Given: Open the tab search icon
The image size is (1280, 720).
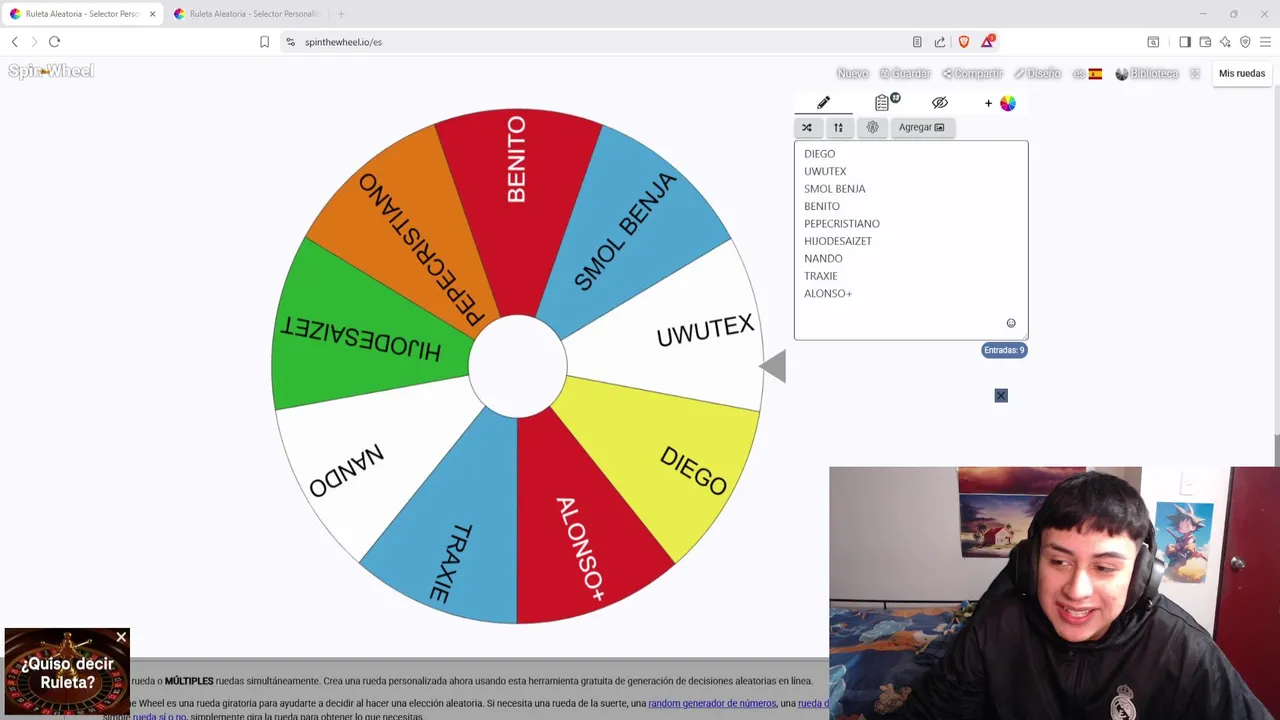Looking at the screenshot, I should pos(1153,42).
